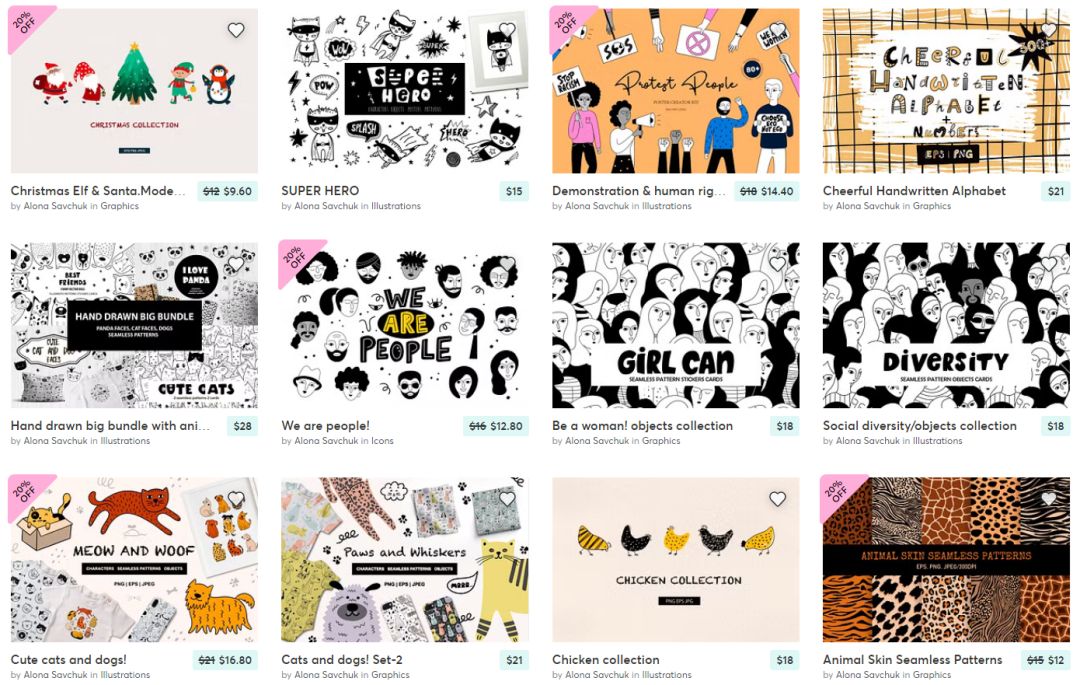
Task: Heart the Demonstration & human rights item
Action: coord(778,30)
